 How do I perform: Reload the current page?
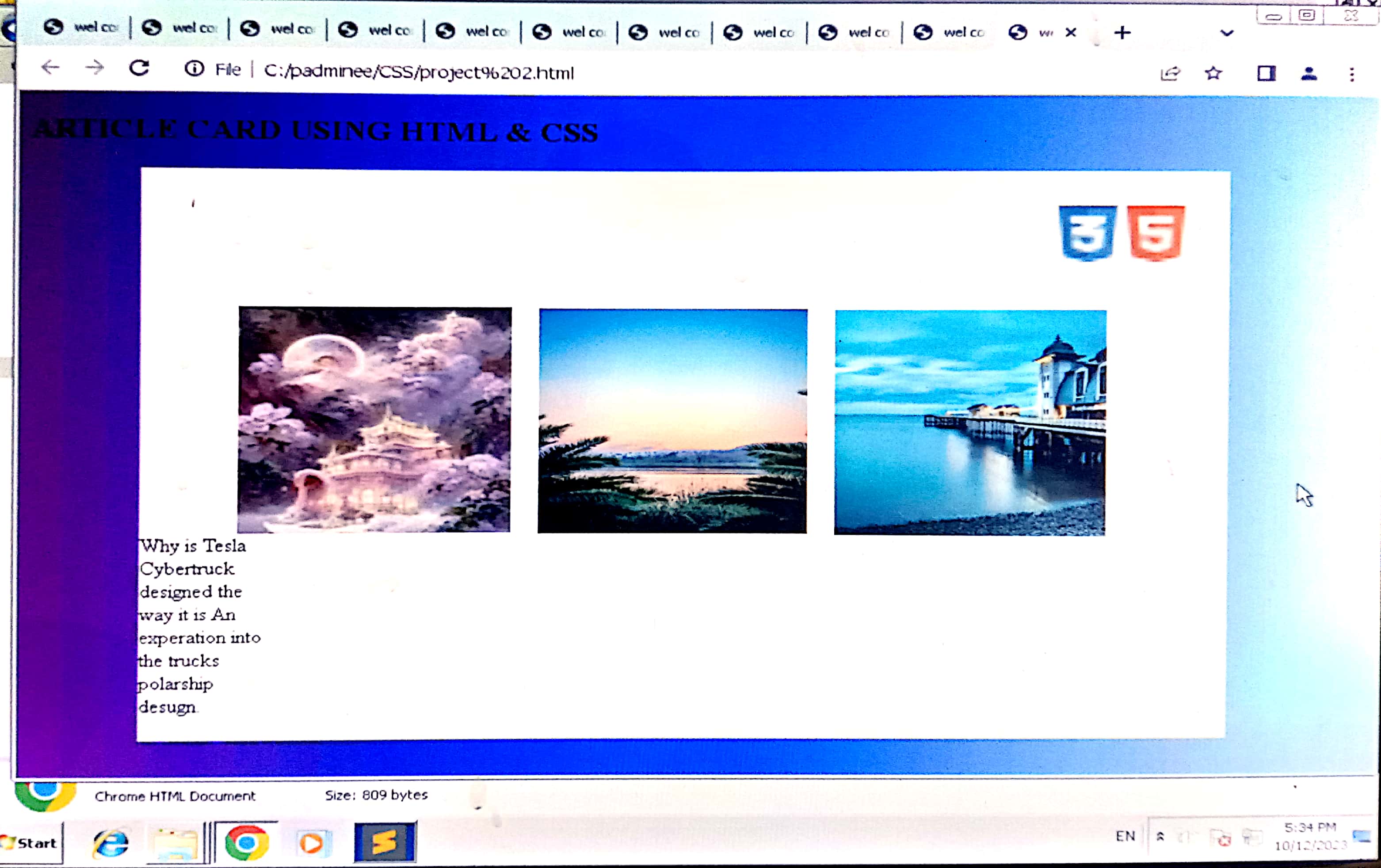[139, 68]
